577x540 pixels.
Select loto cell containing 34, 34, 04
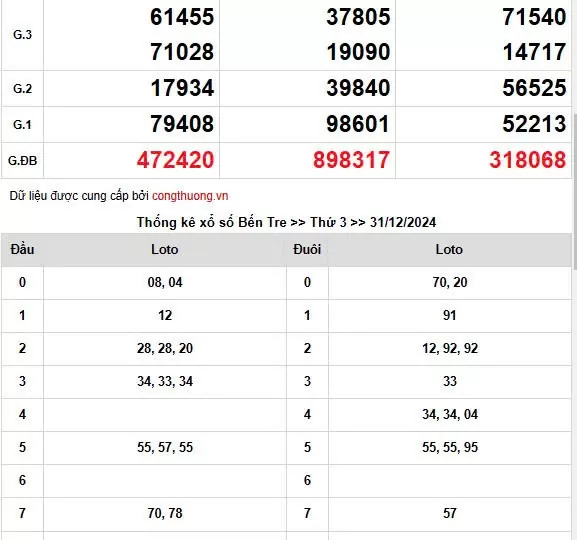450,414
